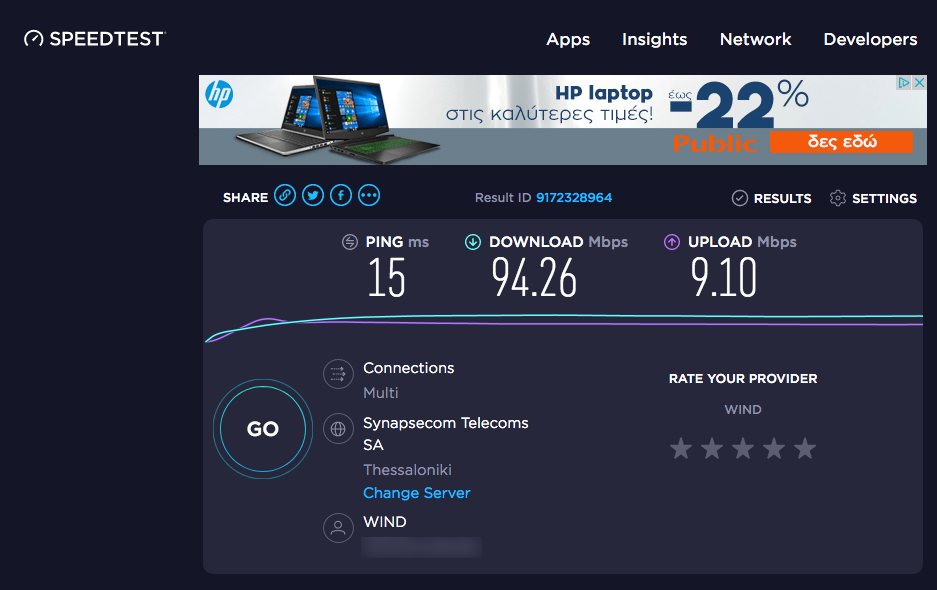Open the Developers menu
Screen dimensions: 937x590
click(x=870, y=40)
